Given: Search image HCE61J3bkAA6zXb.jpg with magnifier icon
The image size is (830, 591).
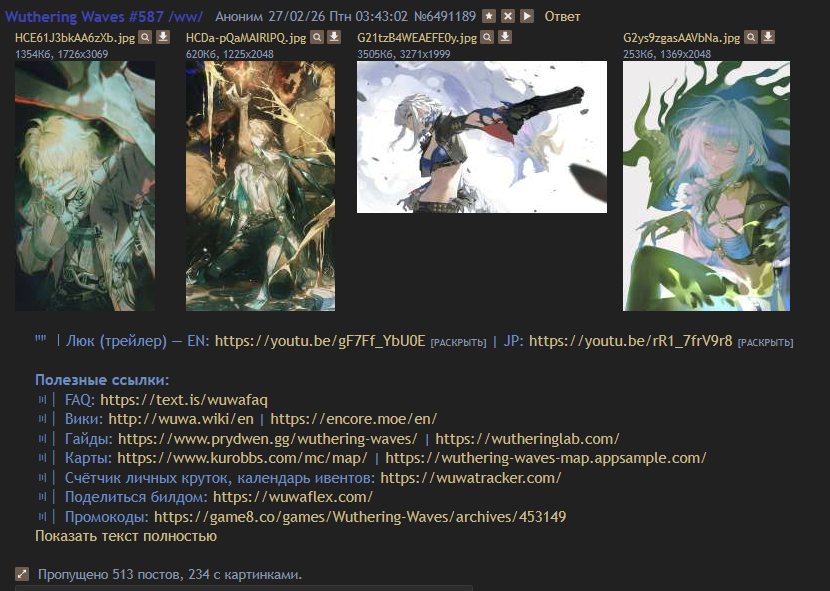Looking at the screenshot, I should pos(145,37).
